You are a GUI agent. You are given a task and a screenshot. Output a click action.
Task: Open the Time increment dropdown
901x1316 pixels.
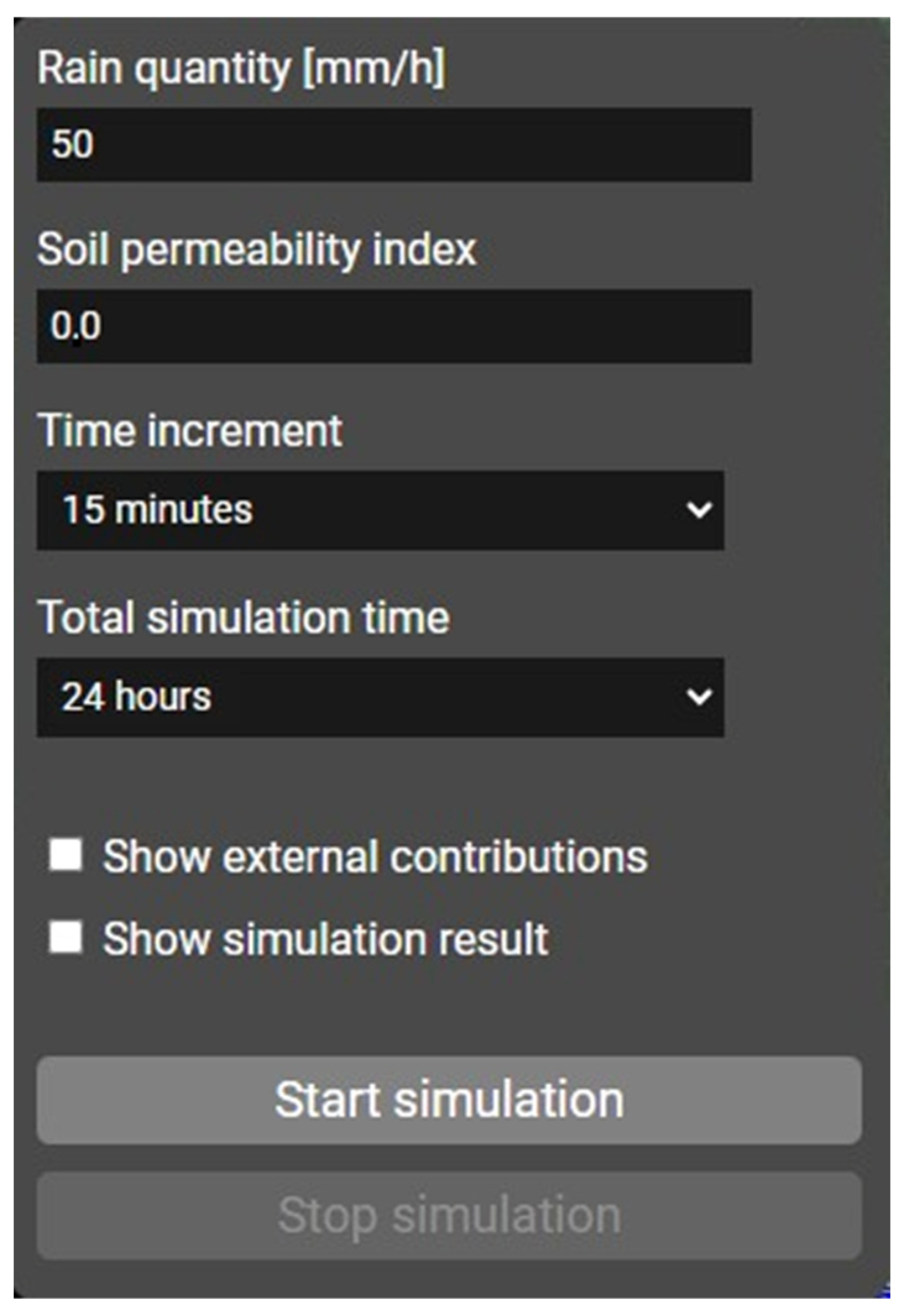tap(380, 510)
